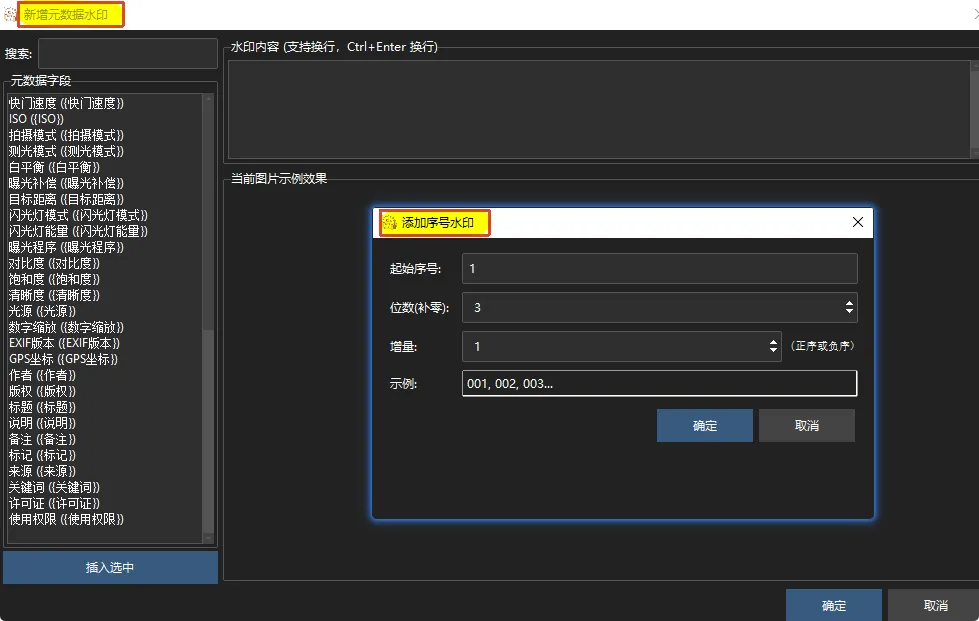
Task: Select 说明 metadata field
Action: (x=42, y=423)
